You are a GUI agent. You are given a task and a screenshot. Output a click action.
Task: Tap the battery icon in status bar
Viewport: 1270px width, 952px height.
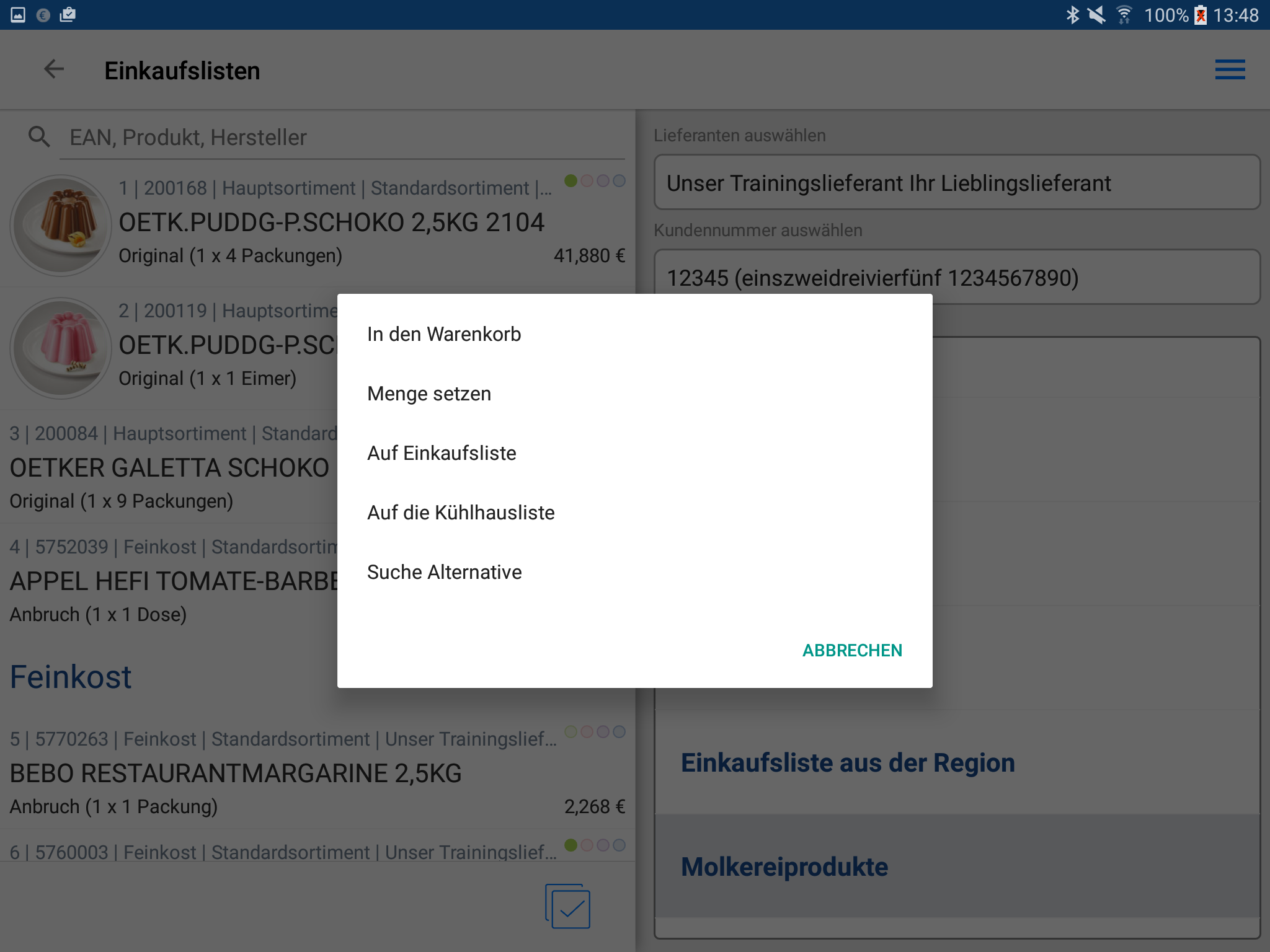(x=1201, y=15)
